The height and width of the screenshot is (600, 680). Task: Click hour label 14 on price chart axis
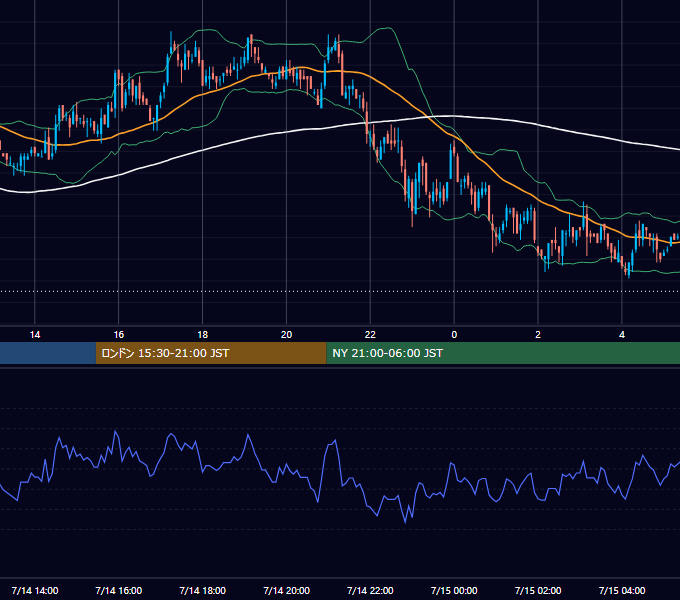click(35, 335)
